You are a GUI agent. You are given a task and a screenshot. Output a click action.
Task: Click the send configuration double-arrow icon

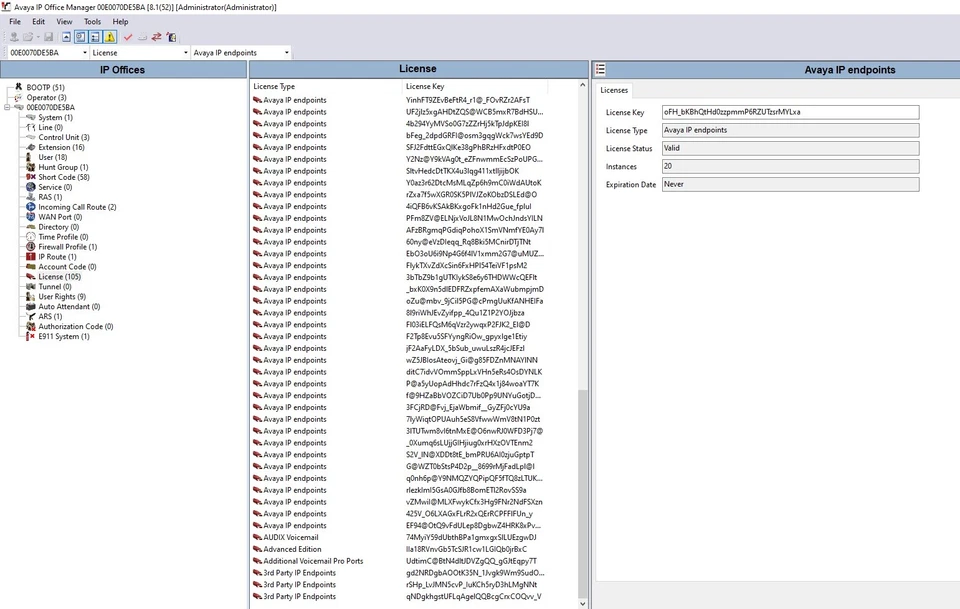(x=155, y=36)
